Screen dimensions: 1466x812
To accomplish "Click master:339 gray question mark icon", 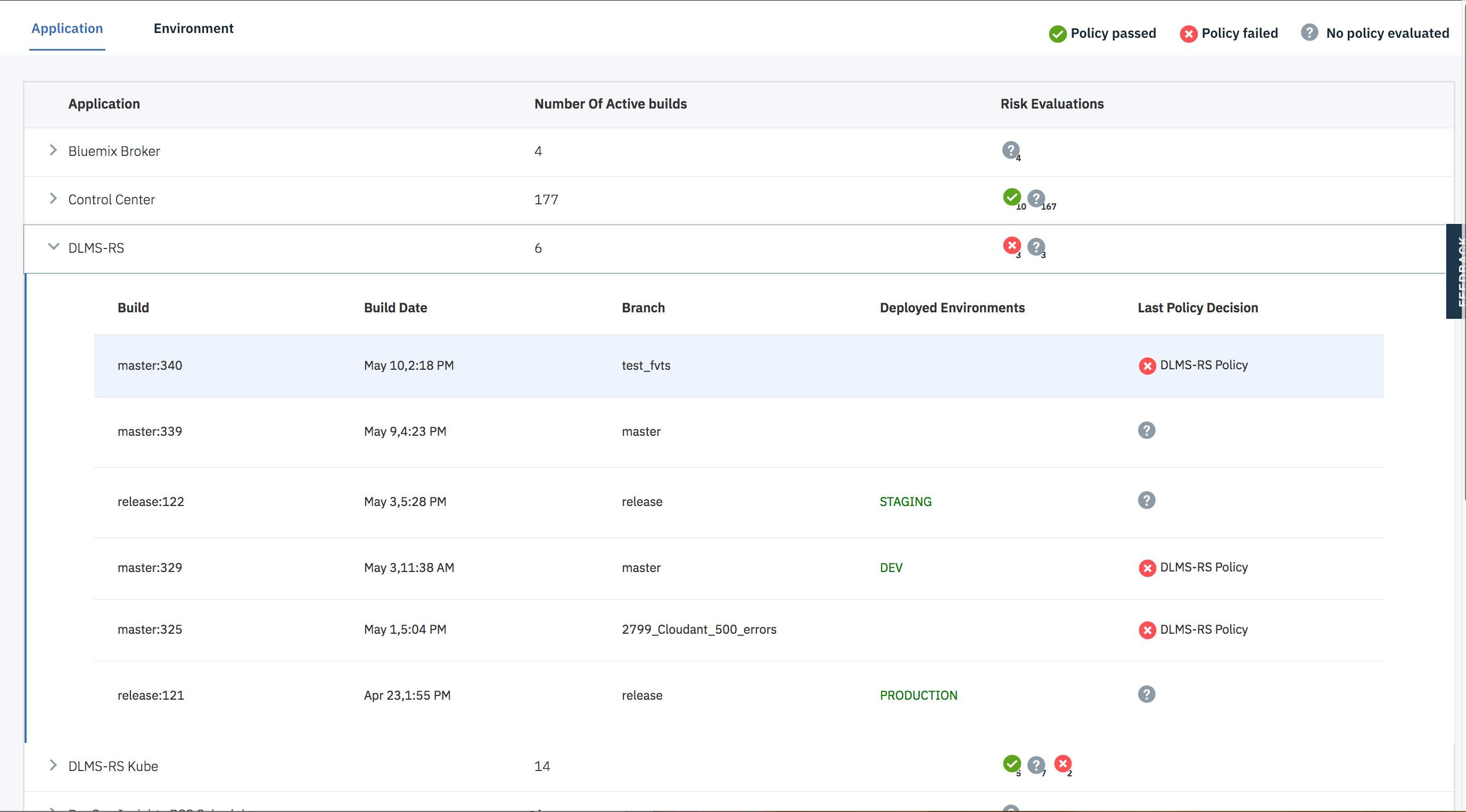I will click(1146, 431).
